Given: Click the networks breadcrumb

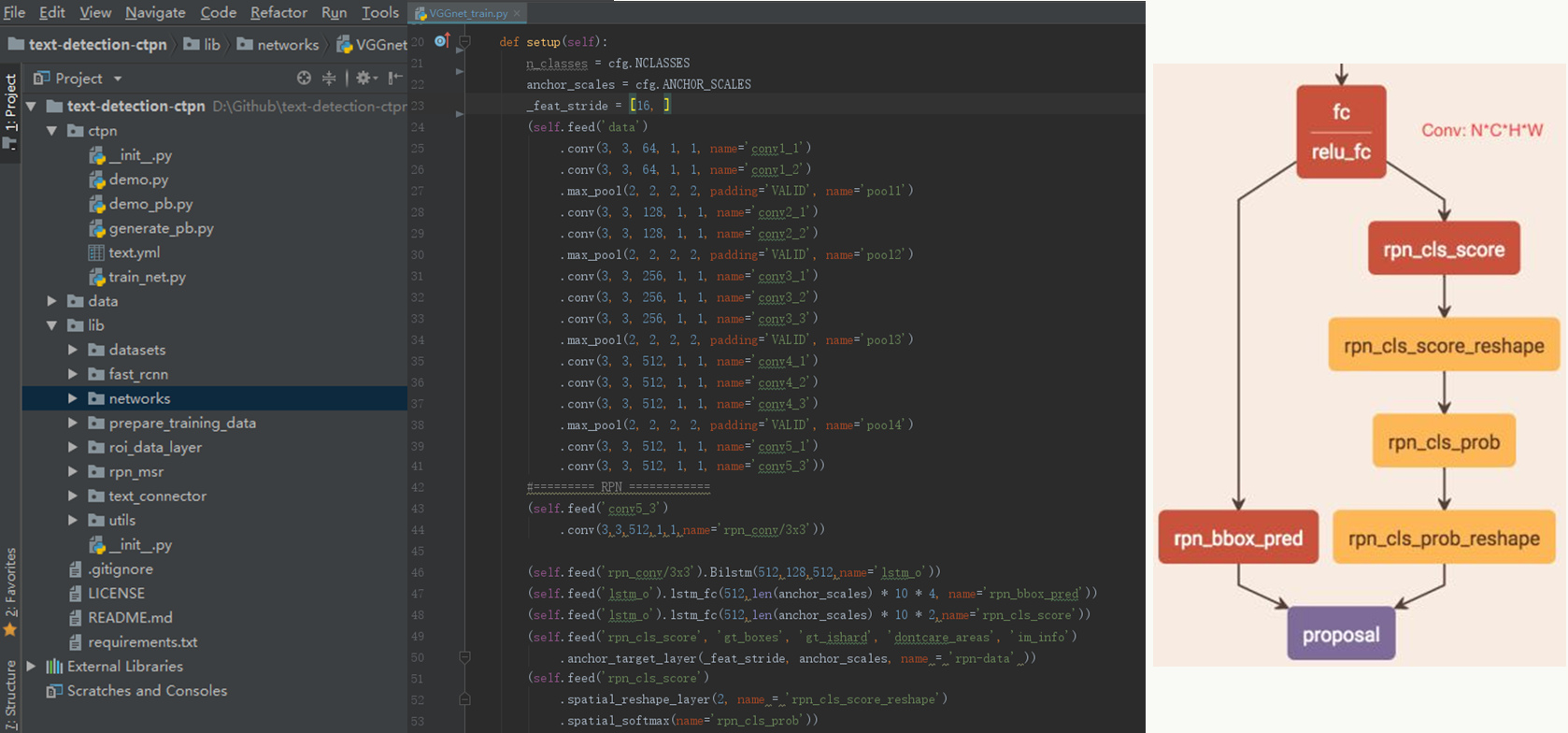Looking at the screenshot, I should [288, 44].
